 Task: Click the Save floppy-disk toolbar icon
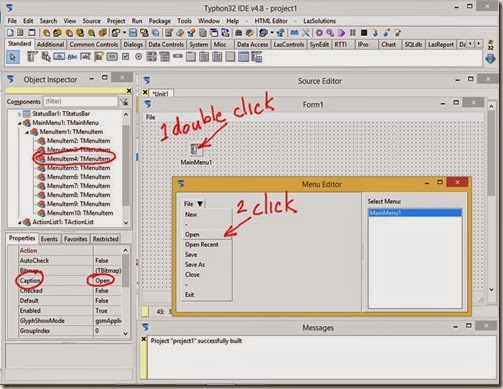click(133, 33)
